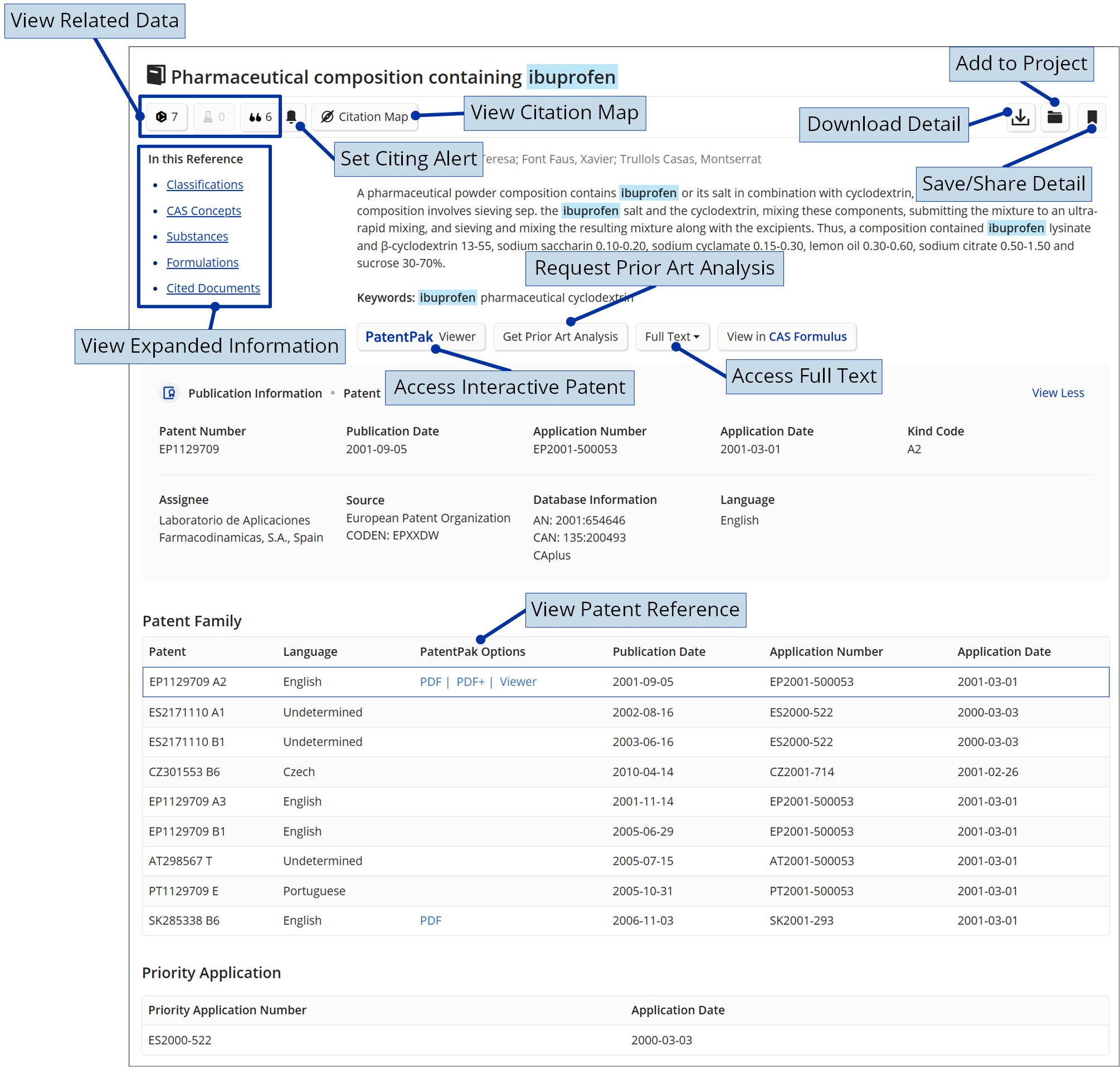
Task: Click the reactions count 0 flask button
Action: [x=213, y=116]
